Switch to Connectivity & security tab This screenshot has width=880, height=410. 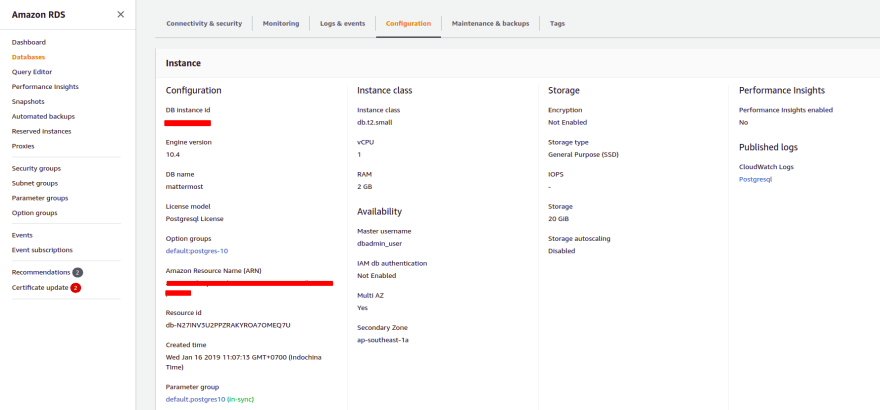pyautogui.click(x=204, y=24)
